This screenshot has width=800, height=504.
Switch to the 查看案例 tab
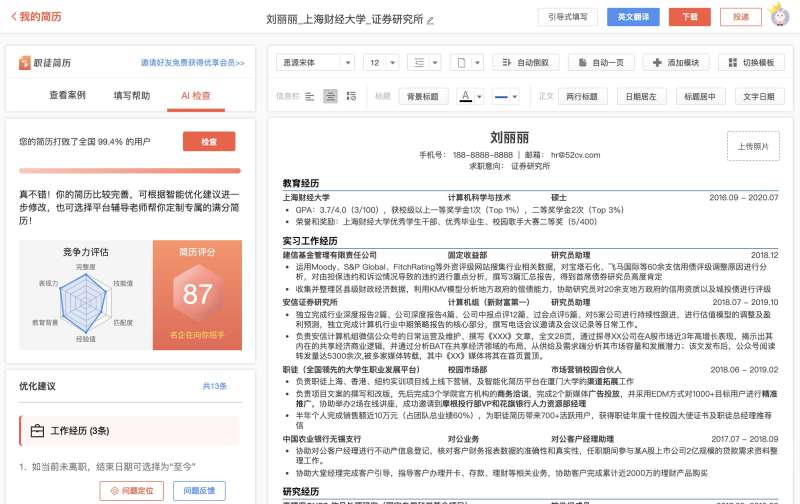coord(67,95)
